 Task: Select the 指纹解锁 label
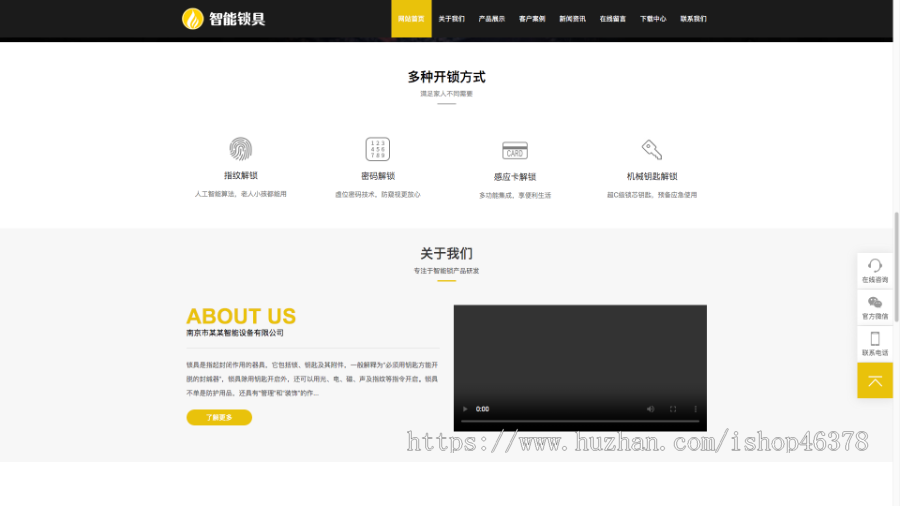click(240, 176)
